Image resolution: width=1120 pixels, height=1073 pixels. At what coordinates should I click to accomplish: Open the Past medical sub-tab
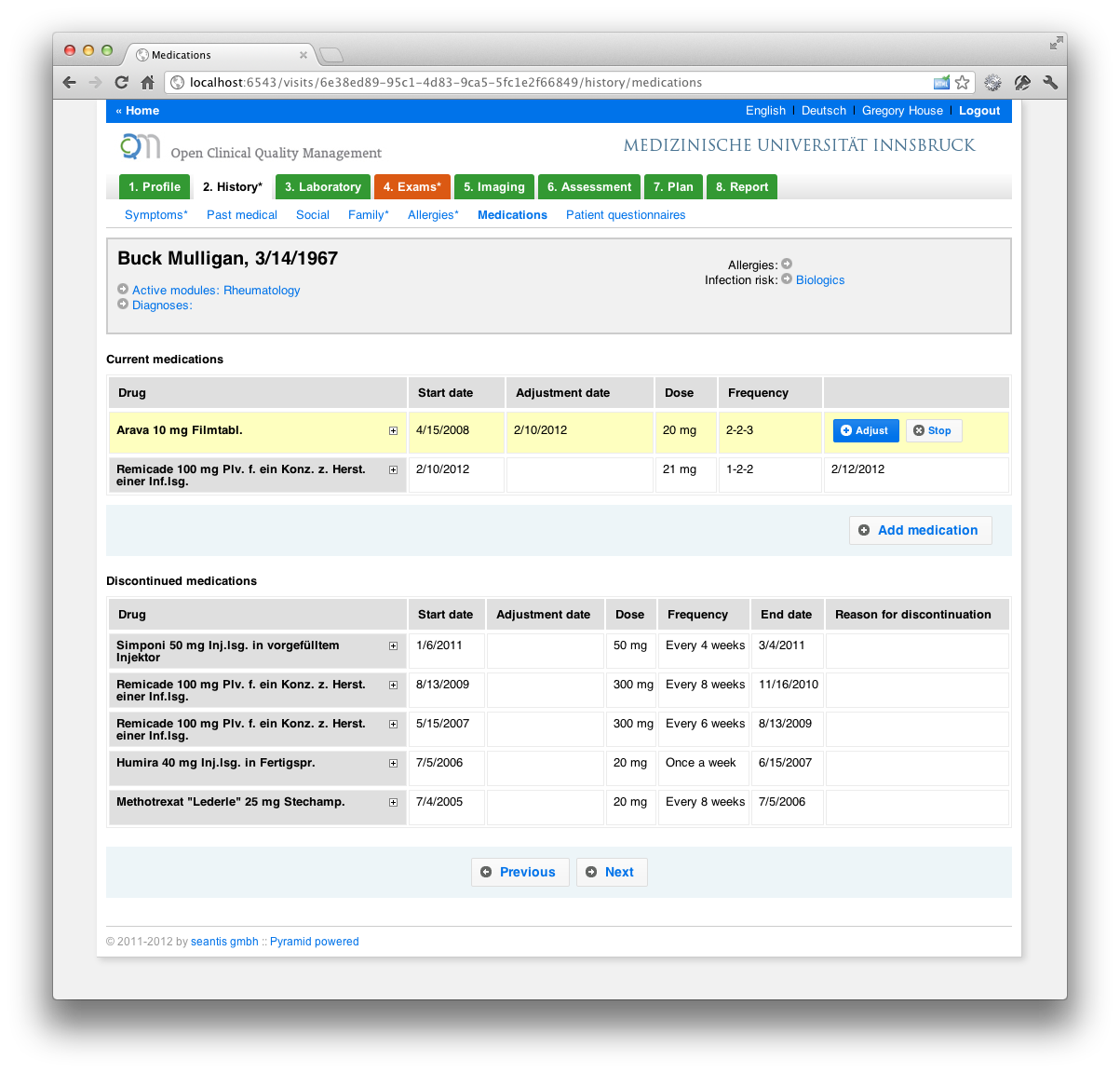point(242,214)
